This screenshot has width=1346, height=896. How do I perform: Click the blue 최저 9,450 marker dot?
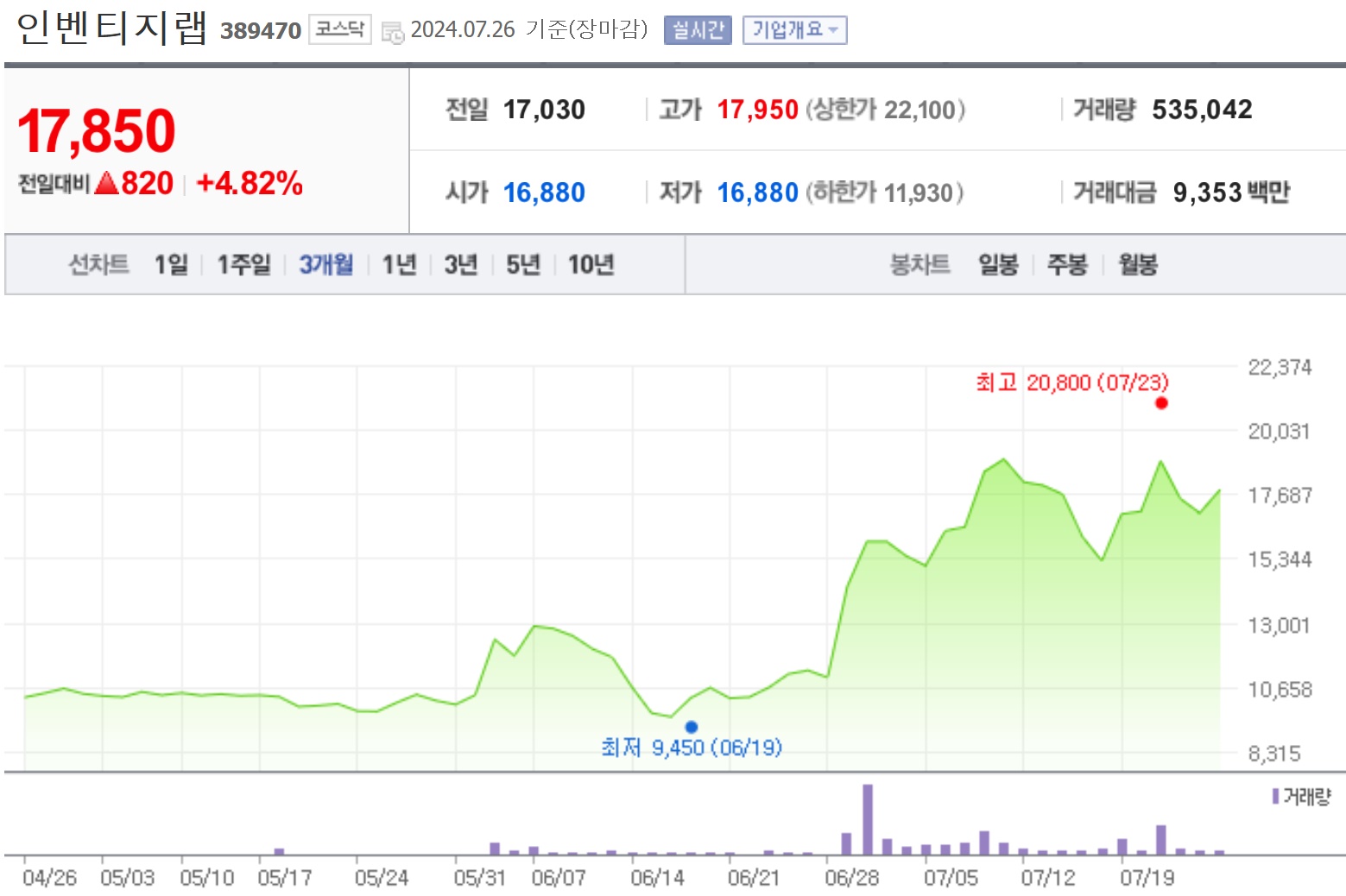691,727
